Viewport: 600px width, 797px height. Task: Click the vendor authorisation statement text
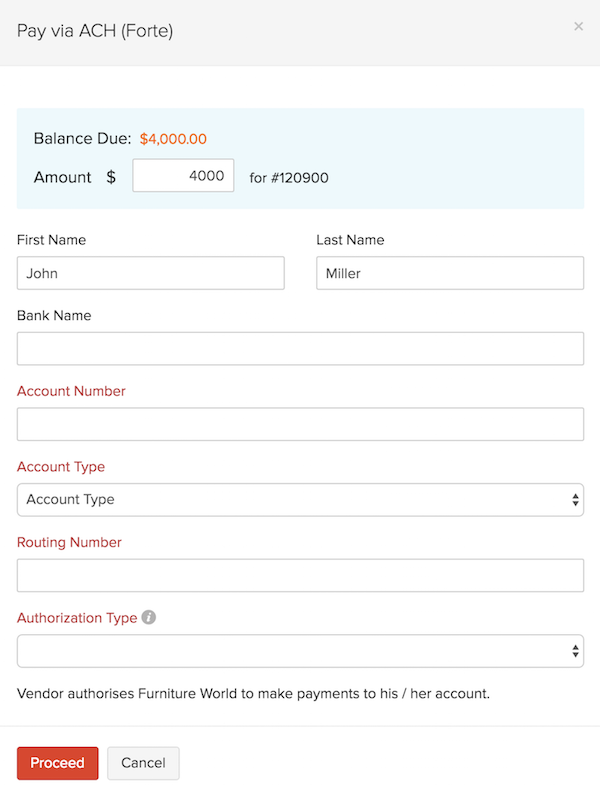pyautogui.click(x=253, y=692)
